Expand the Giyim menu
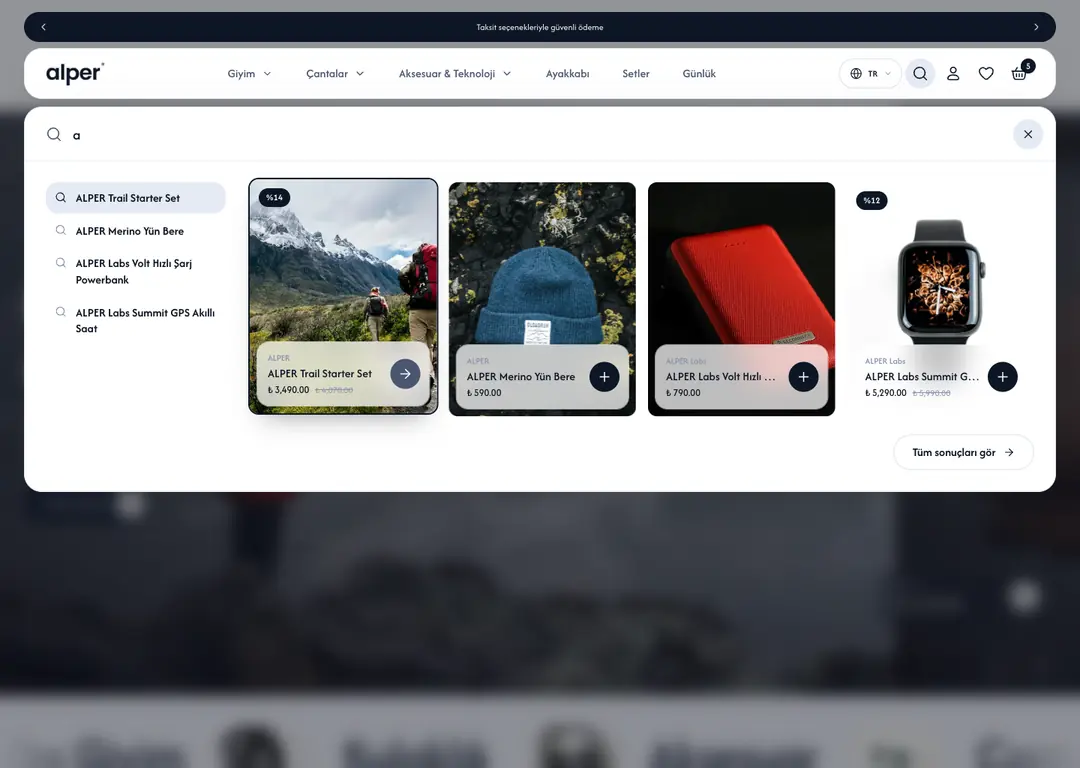This screenshot has width=1080, height=768. (x=249, y=74)
